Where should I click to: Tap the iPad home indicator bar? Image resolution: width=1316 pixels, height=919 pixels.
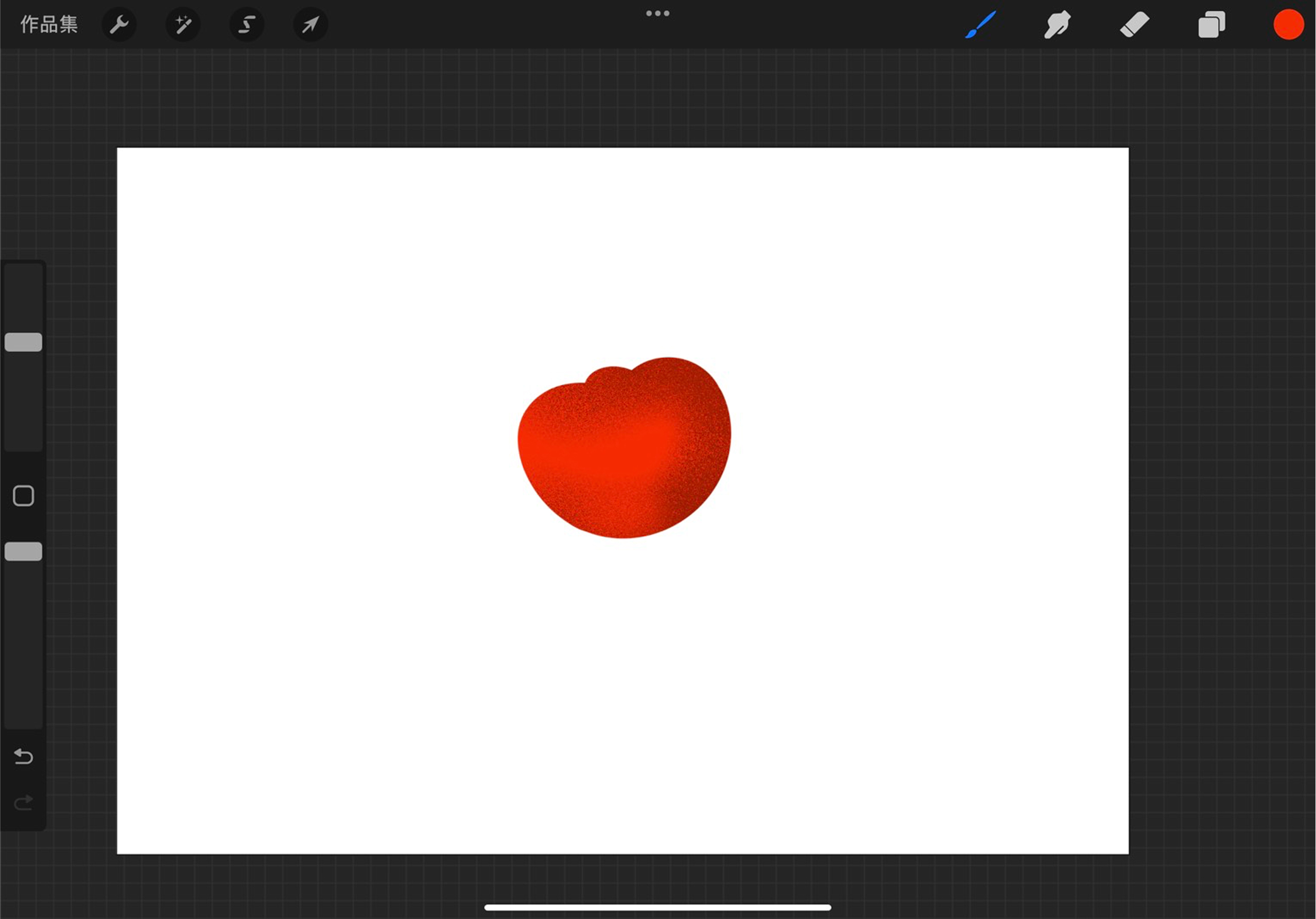coord(657,908)
